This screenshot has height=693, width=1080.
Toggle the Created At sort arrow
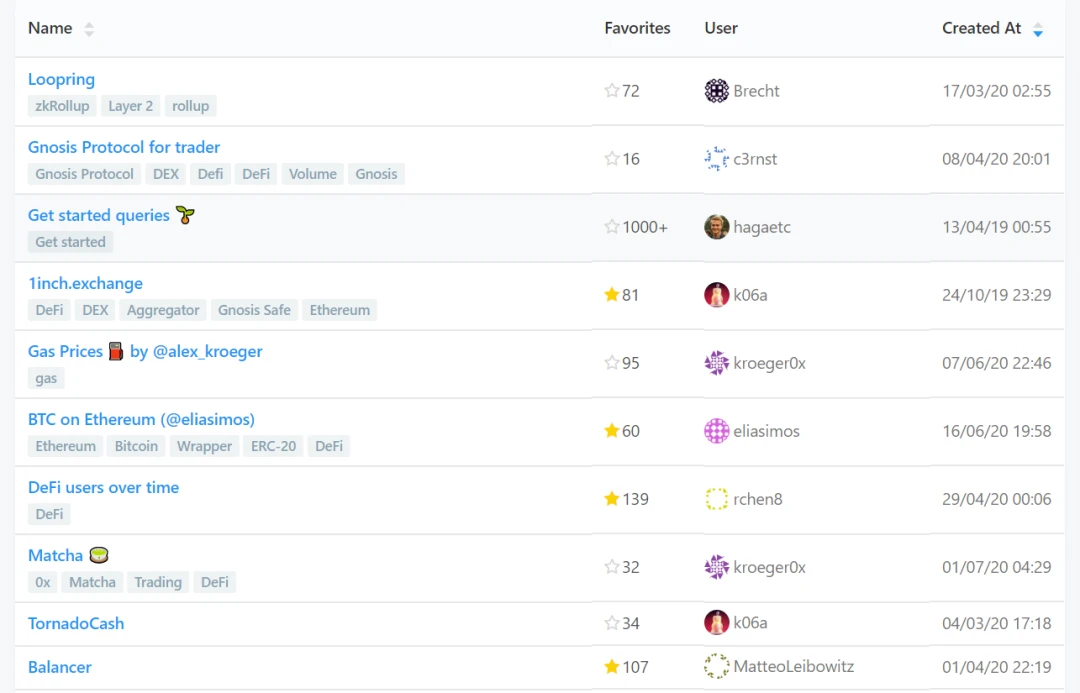(x=1037, y=29)
